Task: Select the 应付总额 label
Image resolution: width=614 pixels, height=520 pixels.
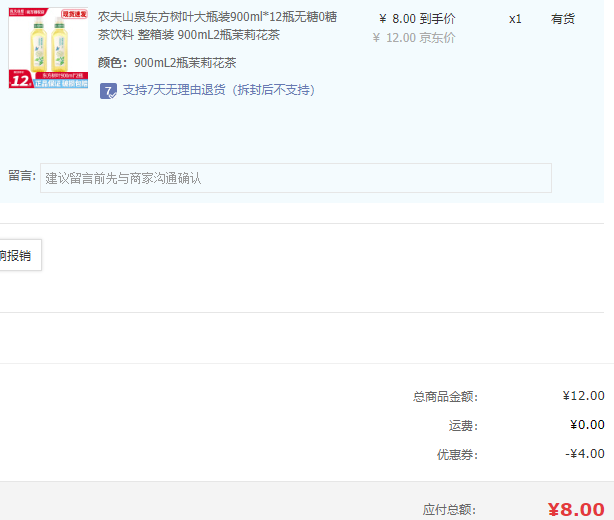Action: click(449, 510)
